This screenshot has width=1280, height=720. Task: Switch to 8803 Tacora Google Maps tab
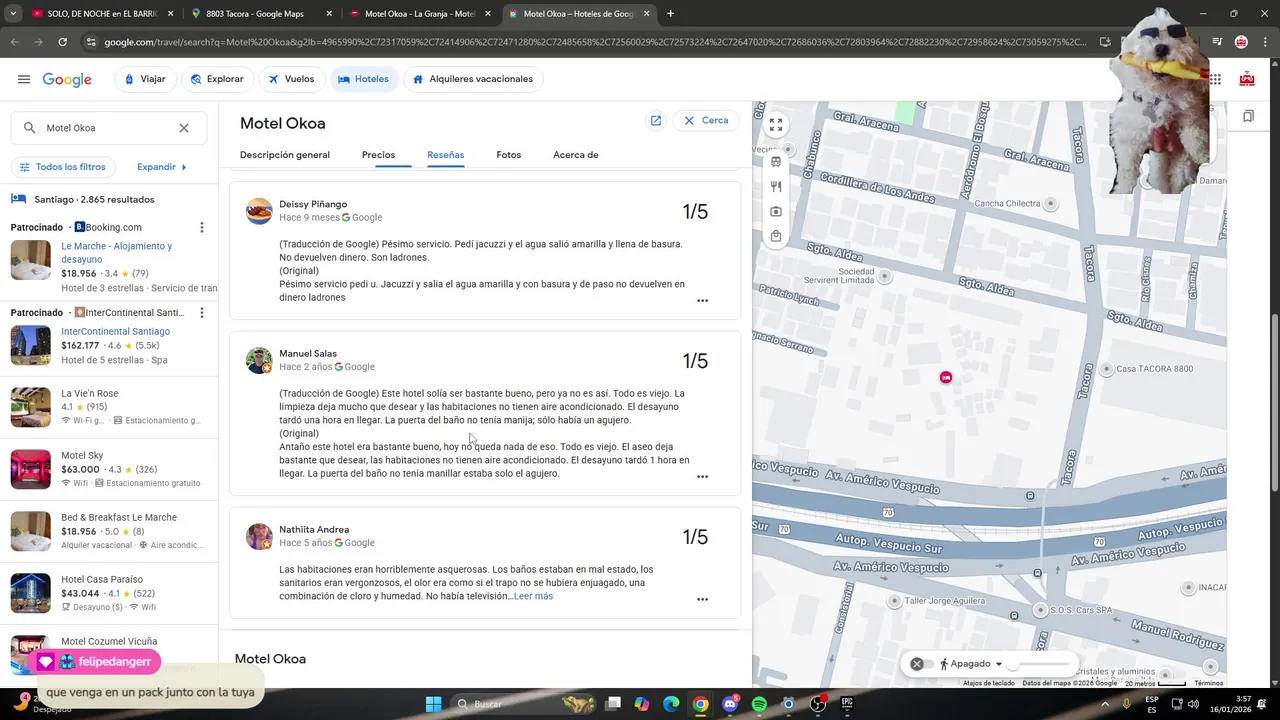(x=262, y=14)
